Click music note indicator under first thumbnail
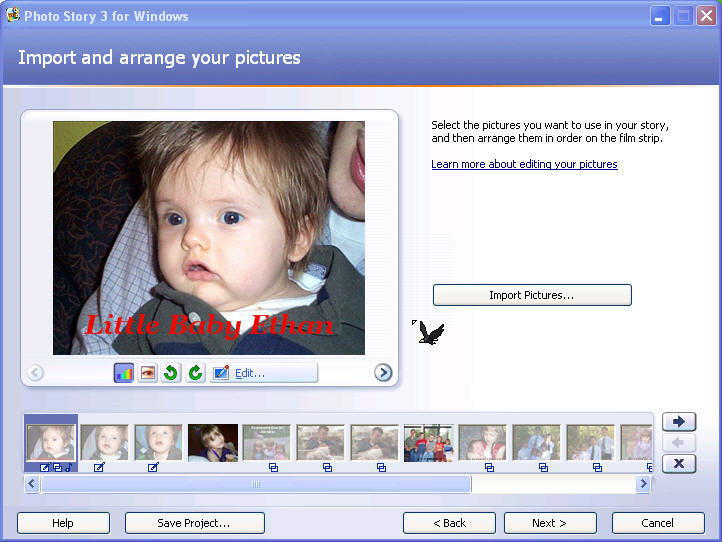722x542 pixels. (x=69, y=468)
